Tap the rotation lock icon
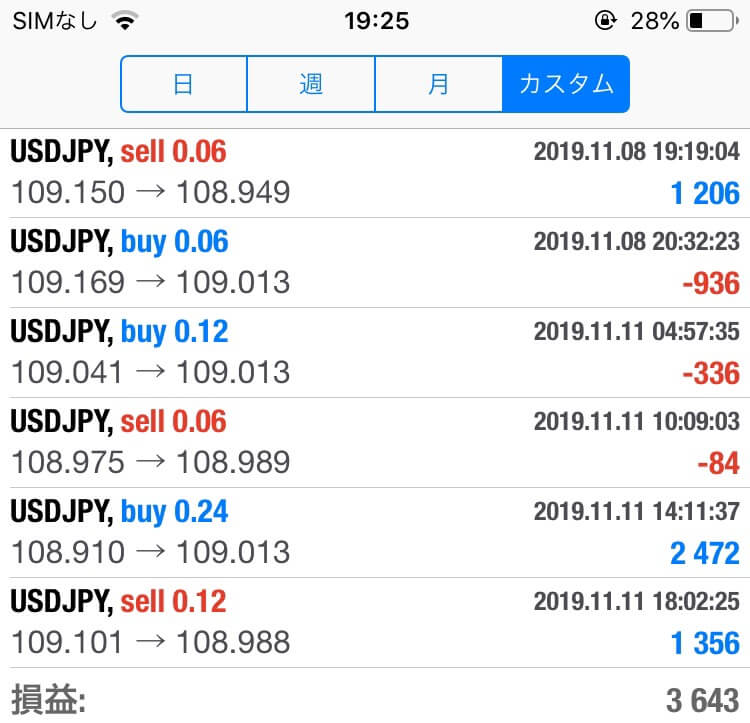 tap(606, 21)
